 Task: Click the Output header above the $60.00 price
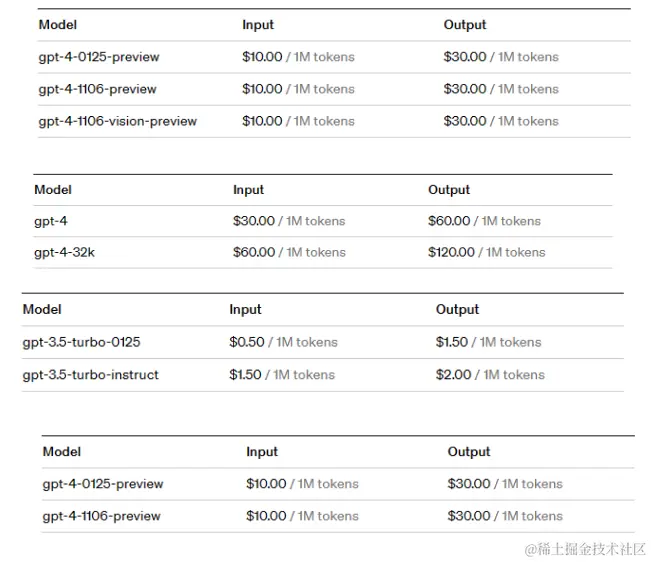(449, 190)
